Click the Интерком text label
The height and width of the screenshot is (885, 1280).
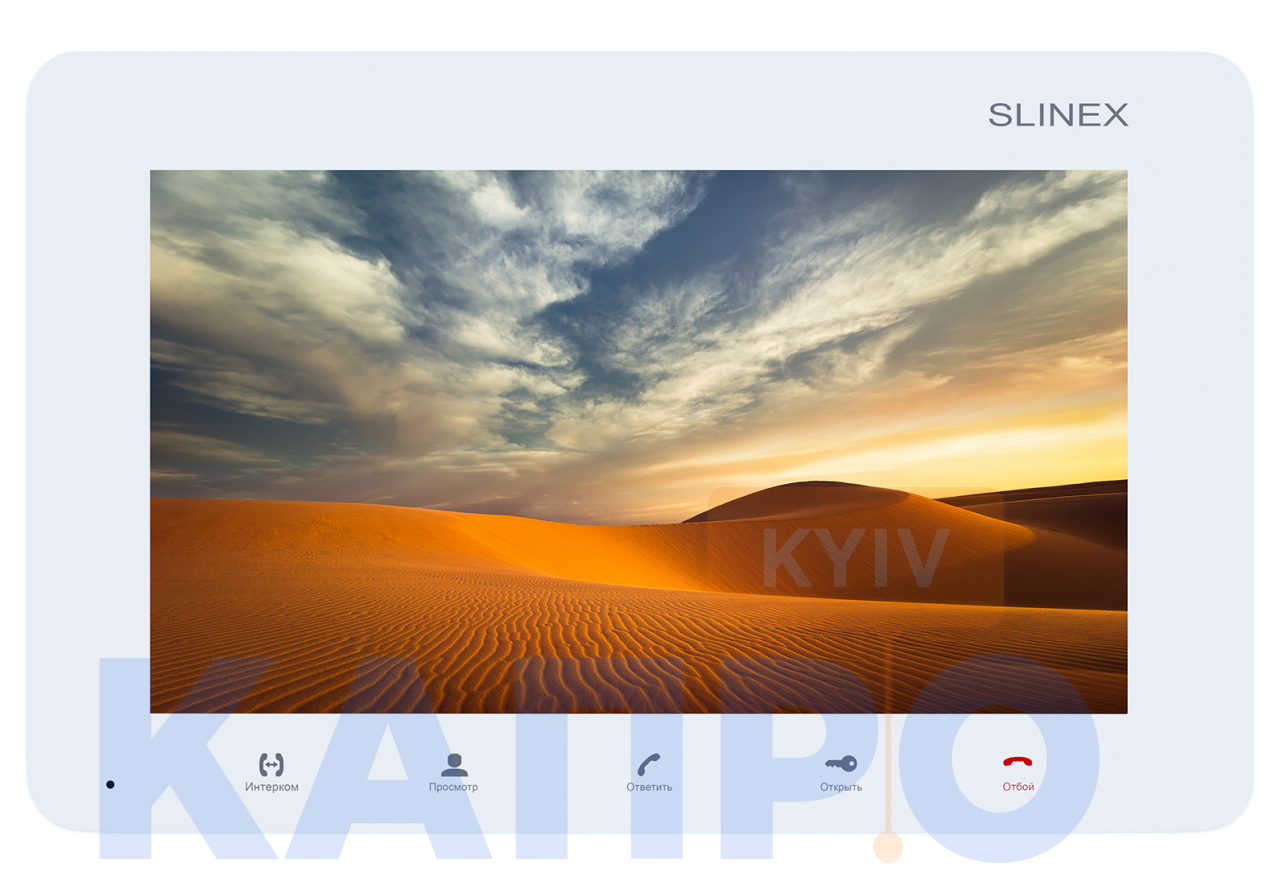271,787
